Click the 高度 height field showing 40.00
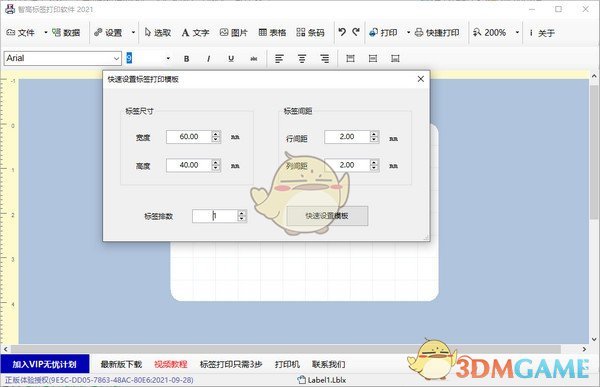Image resolution: width=600 pixels, height=387 pixels. [x=189, y=165]
